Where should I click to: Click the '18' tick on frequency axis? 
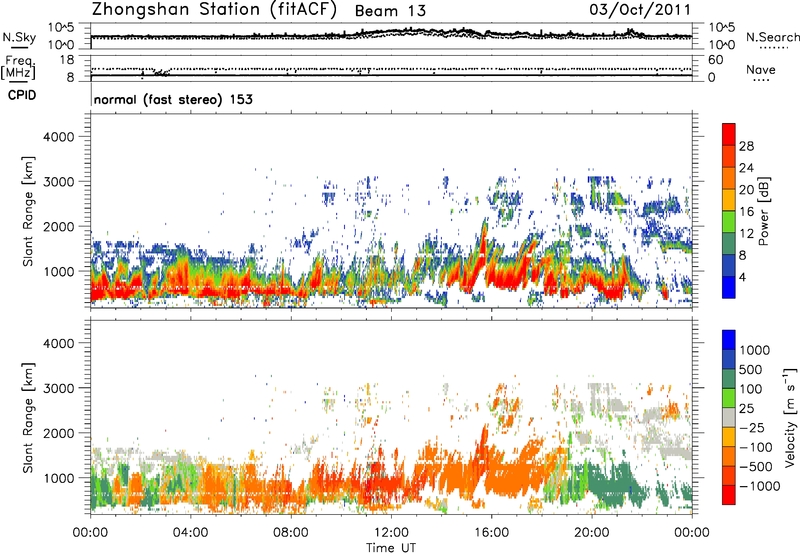coord(67,60)
